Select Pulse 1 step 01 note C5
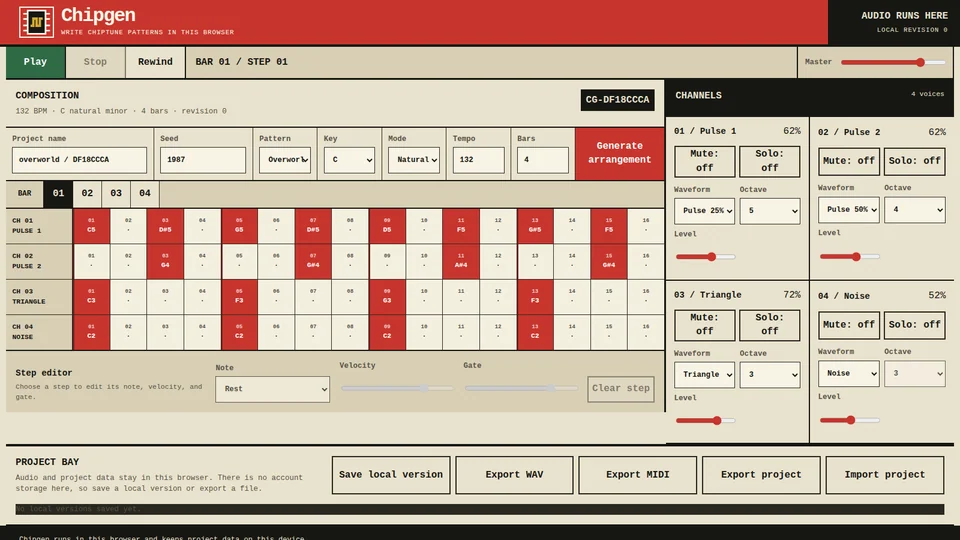 click(91, 225)
